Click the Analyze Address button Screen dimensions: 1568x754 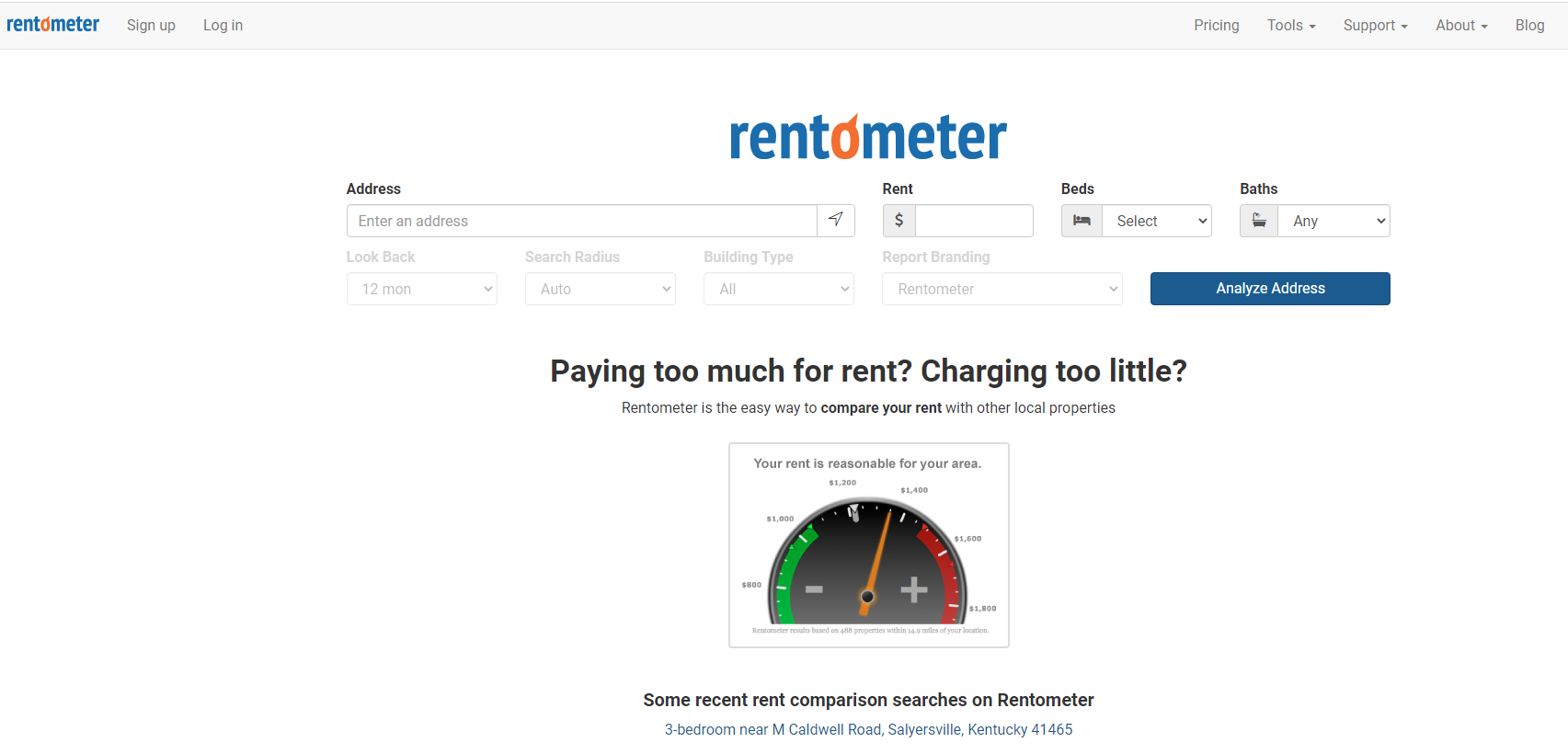[x=1270, y=289]
